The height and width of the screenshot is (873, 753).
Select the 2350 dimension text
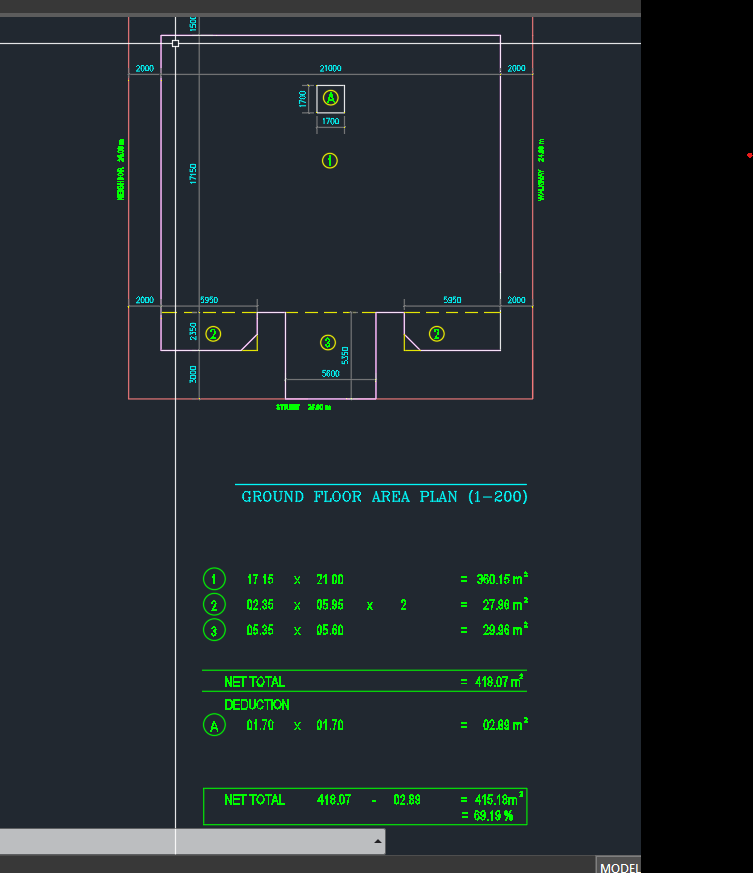tap(193, 331)
